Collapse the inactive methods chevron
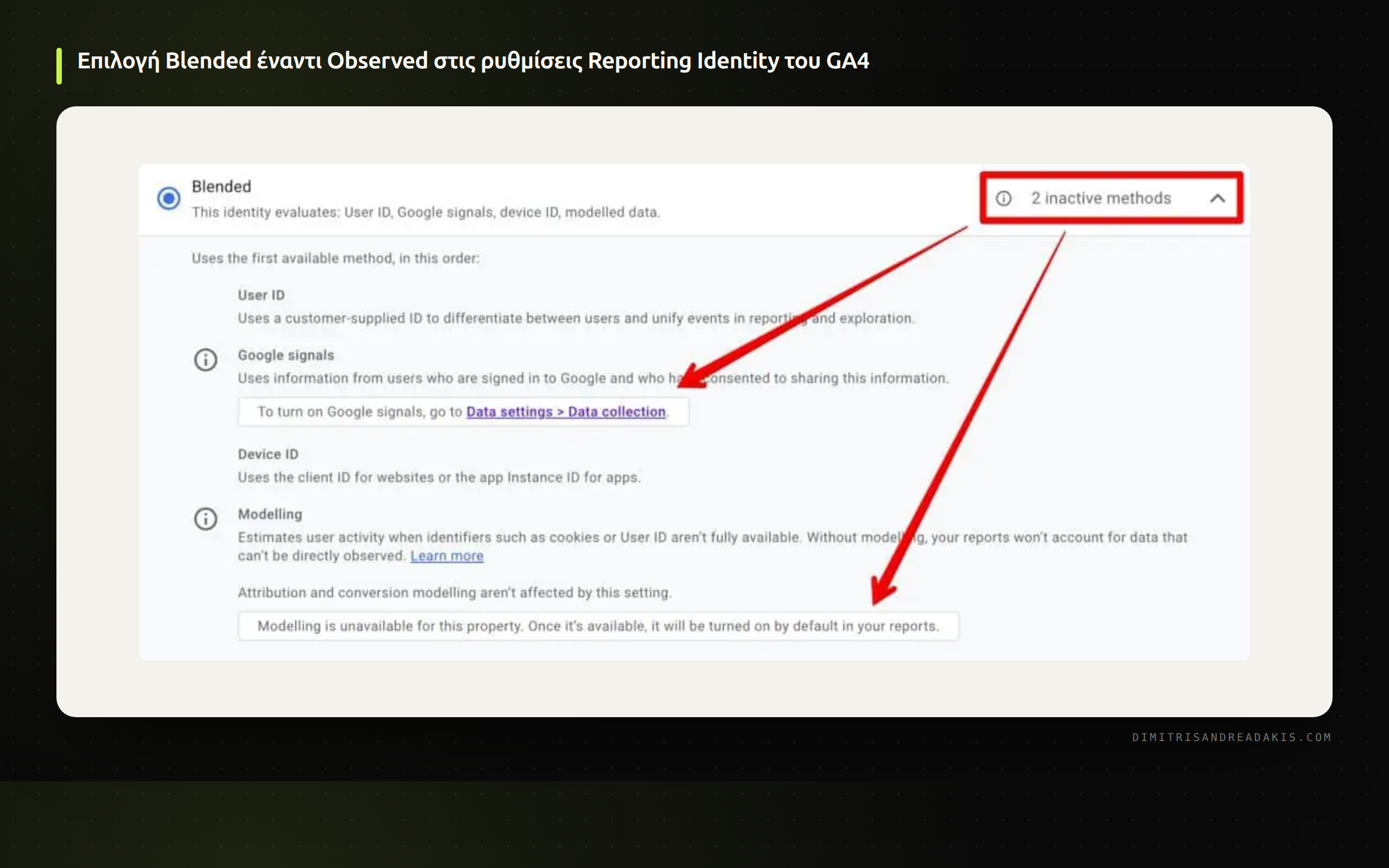1389x868 pixels. coord(1218,199)
